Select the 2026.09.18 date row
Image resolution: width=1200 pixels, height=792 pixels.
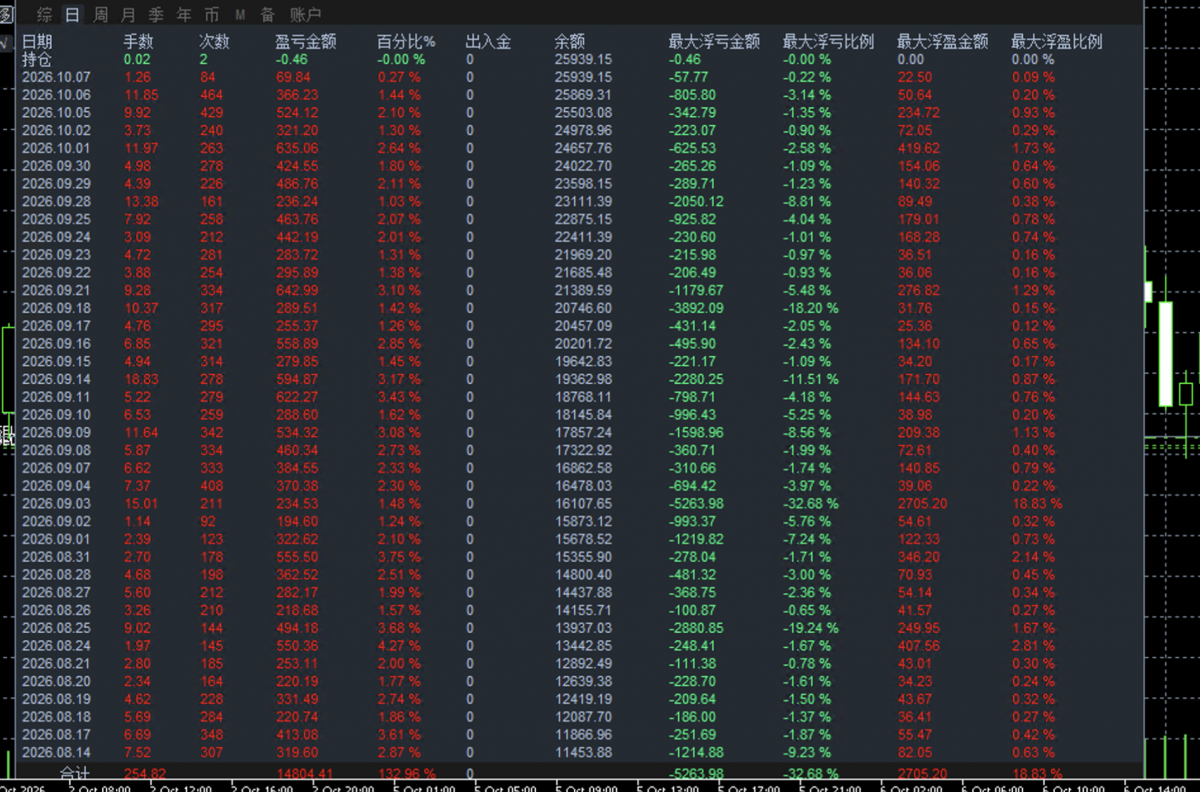56,308
